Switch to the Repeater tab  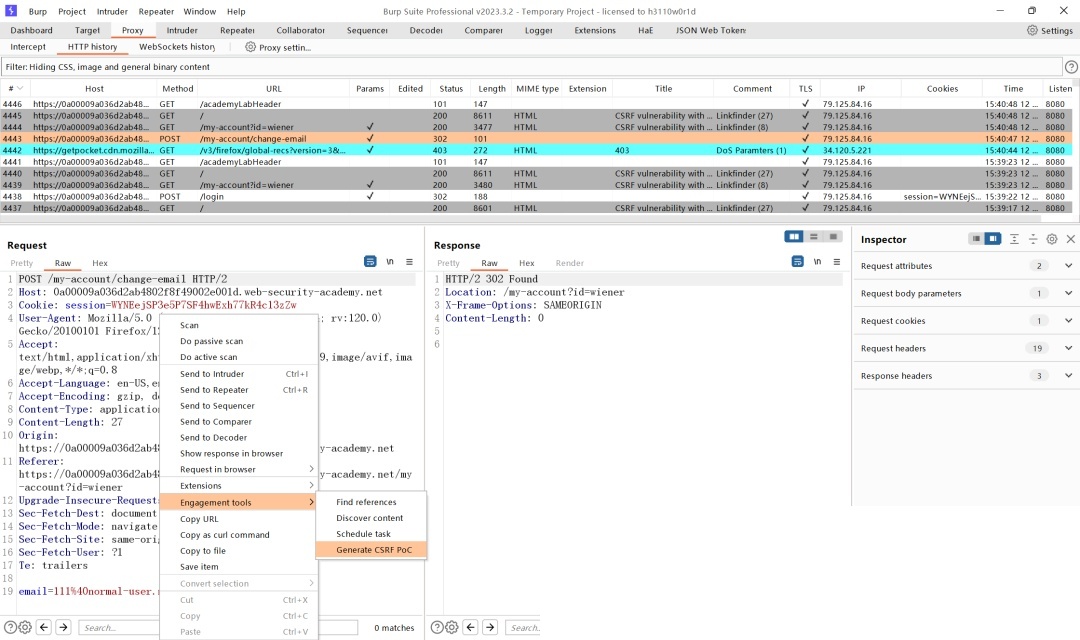pyautogui.click(x=238, y=30)
